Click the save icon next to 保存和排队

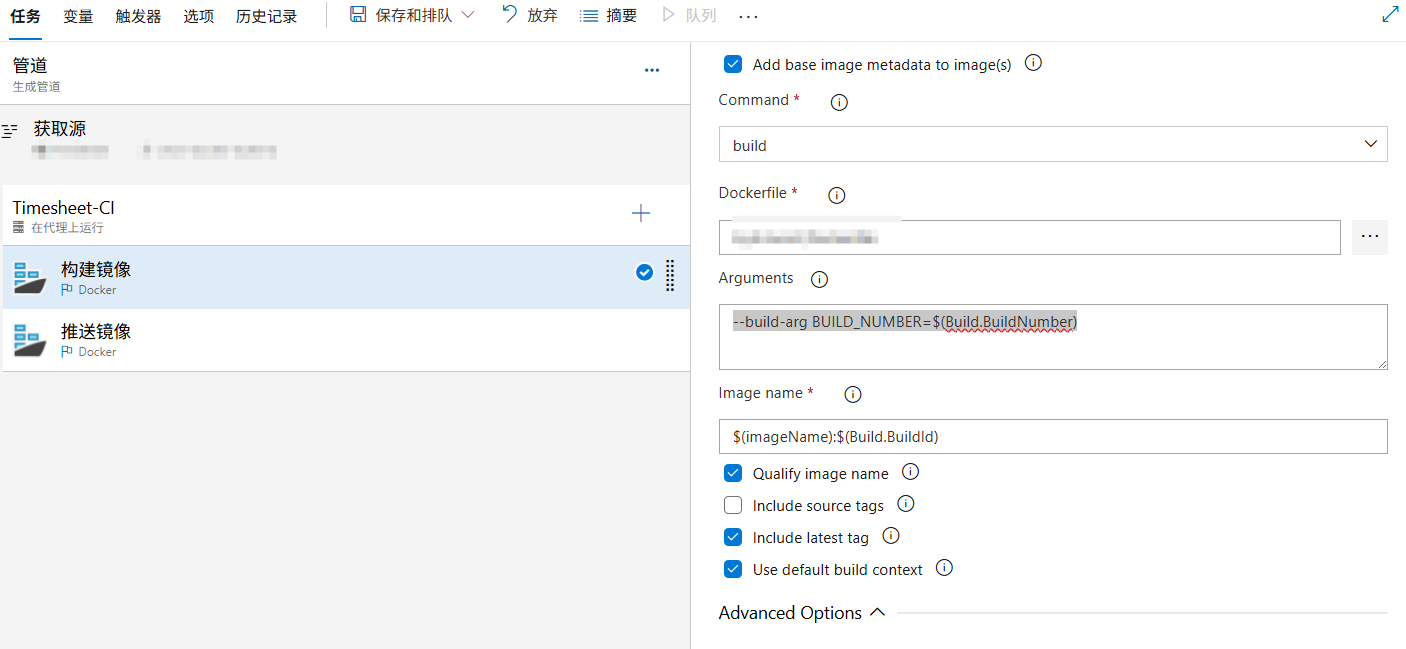point(358,15)
